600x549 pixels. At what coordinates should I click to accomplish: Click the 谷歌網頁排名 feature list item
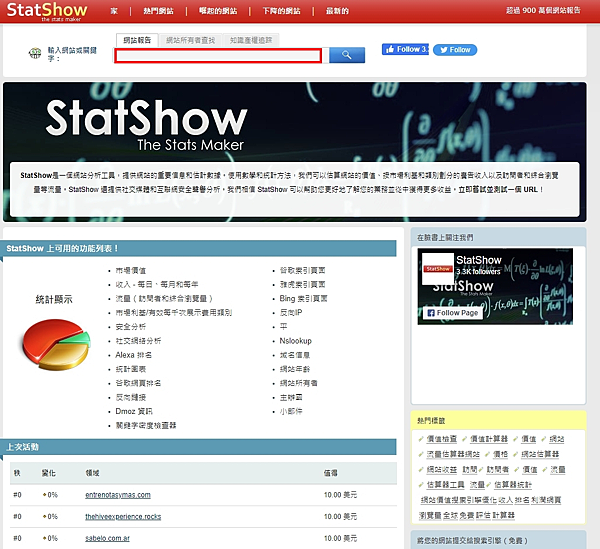click(x=138, y=383)
